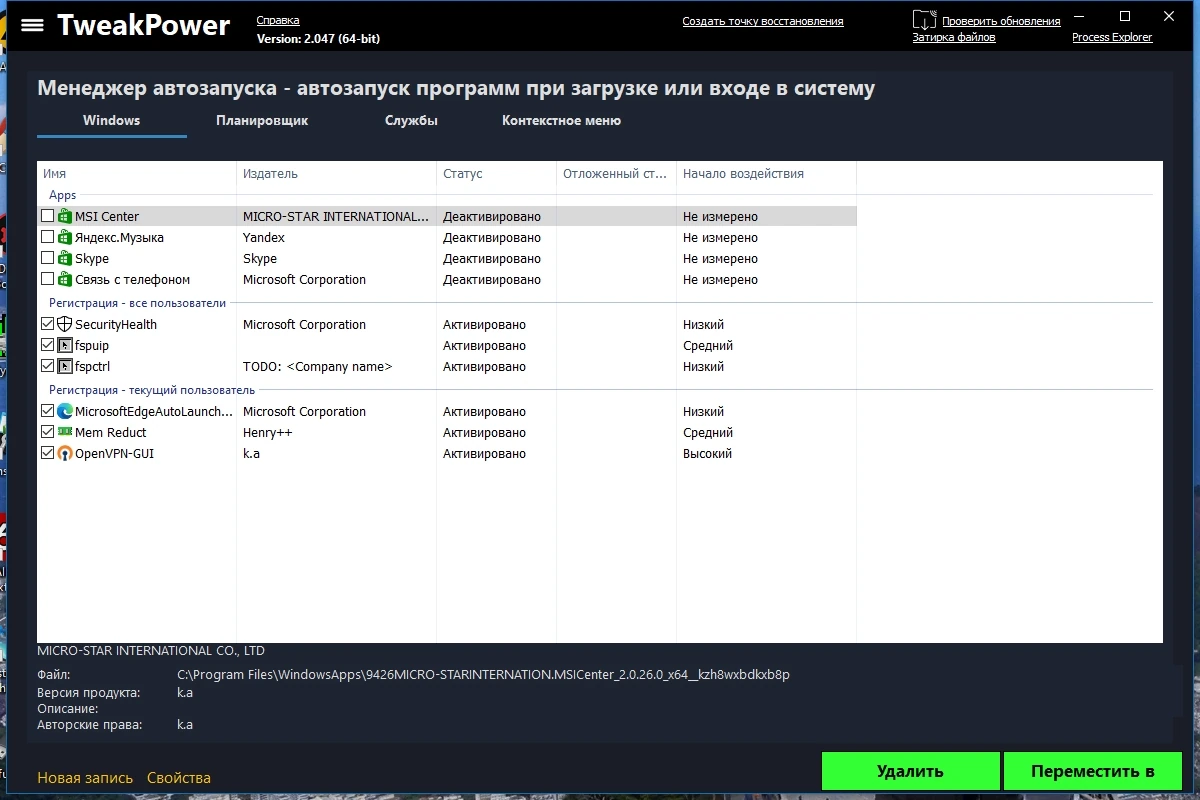Image resolution: width=1200 pixels, height=800 pixels.
Task: Click the green Удалить button
Action: (910, 771)
